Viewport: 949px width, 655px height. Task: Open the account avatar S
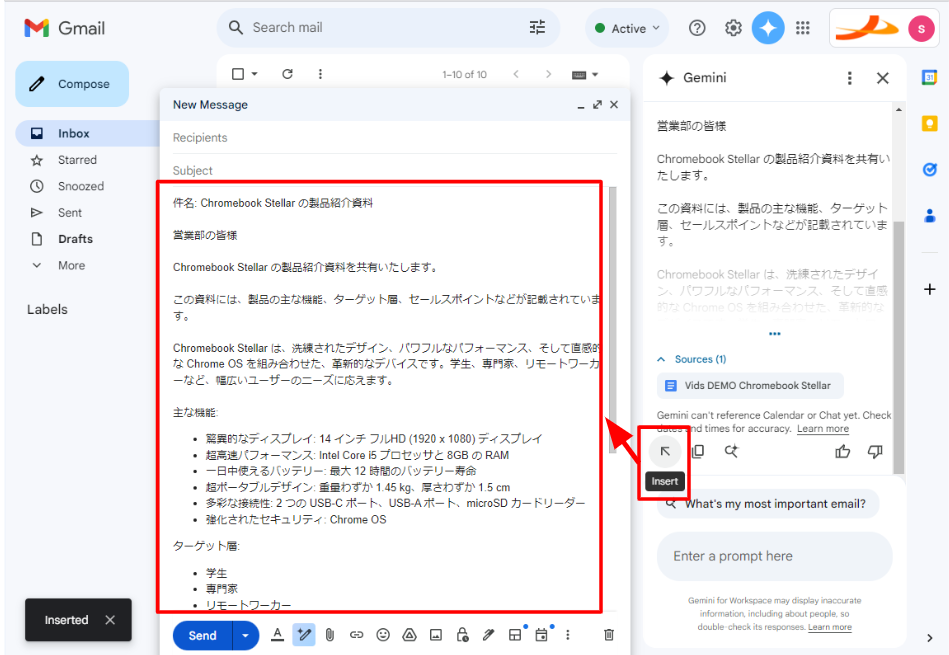921,28
